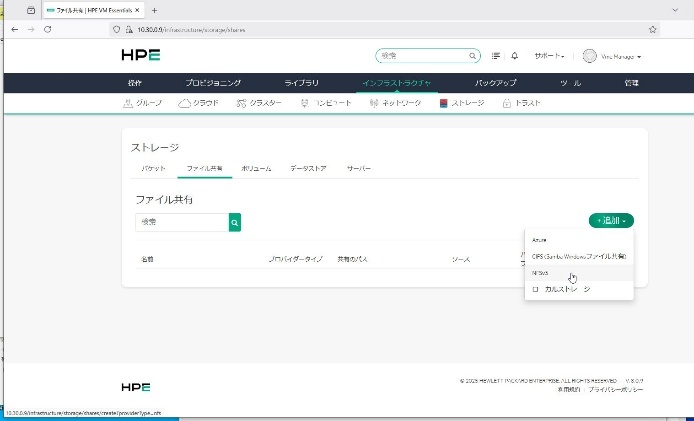
Task: Click the green search magnifier button
Action: pyautogui.click(x=235, y=222)
